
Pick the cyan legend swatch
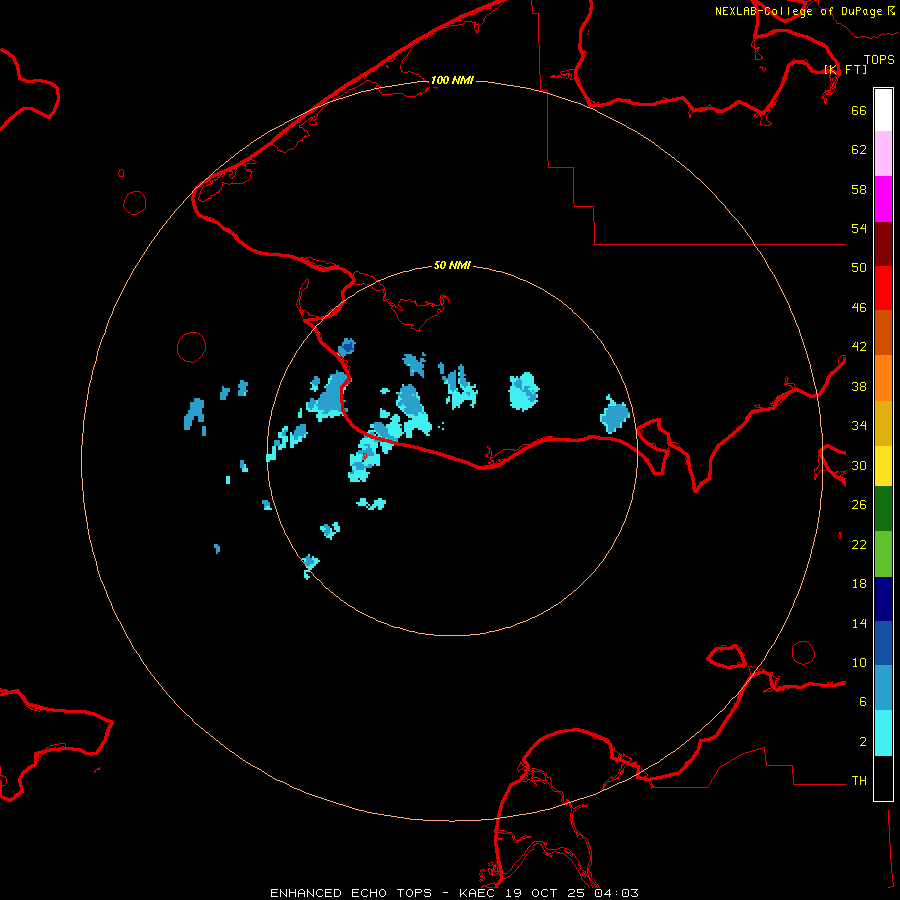click(883, 733)
